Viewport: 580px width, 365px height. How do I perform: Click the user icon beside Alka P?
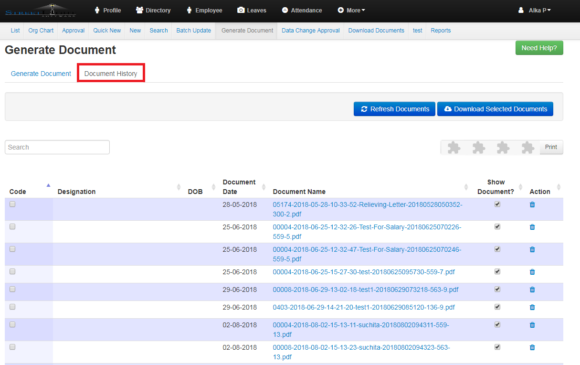(x=521, y=10)
